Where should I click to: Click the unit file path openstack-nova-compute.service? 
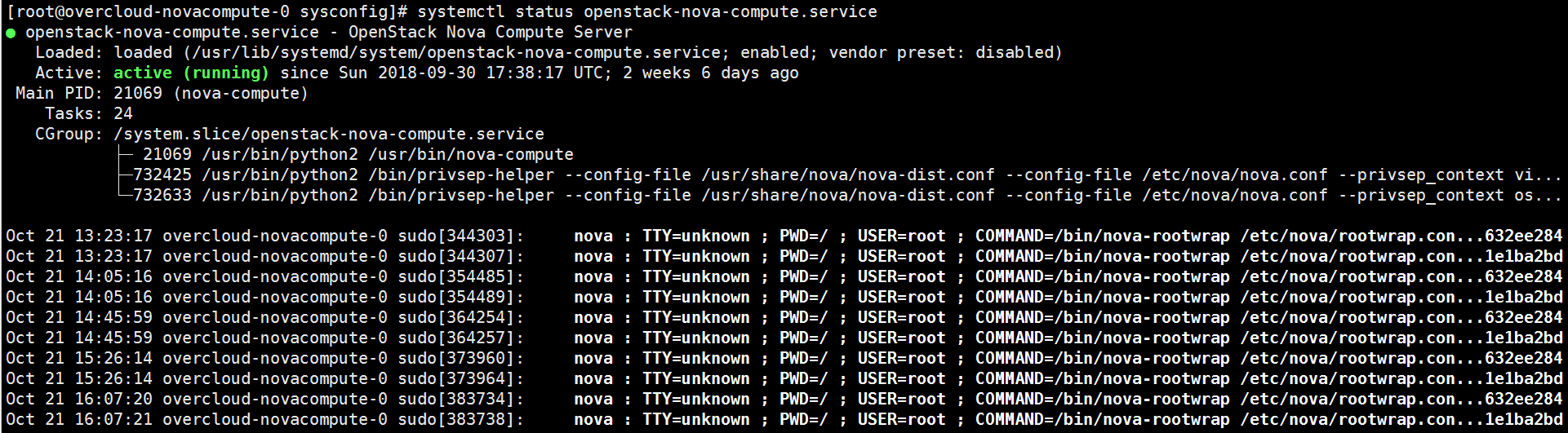point(455,52)
